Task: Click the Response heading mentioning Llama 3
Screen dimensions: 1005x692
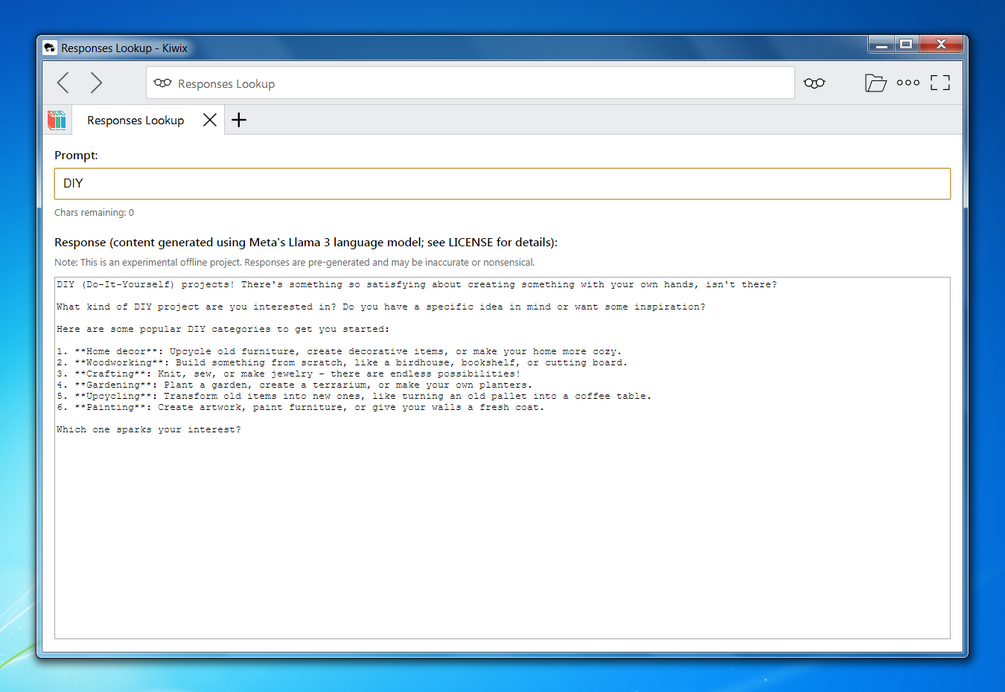Action: point(306,242)
